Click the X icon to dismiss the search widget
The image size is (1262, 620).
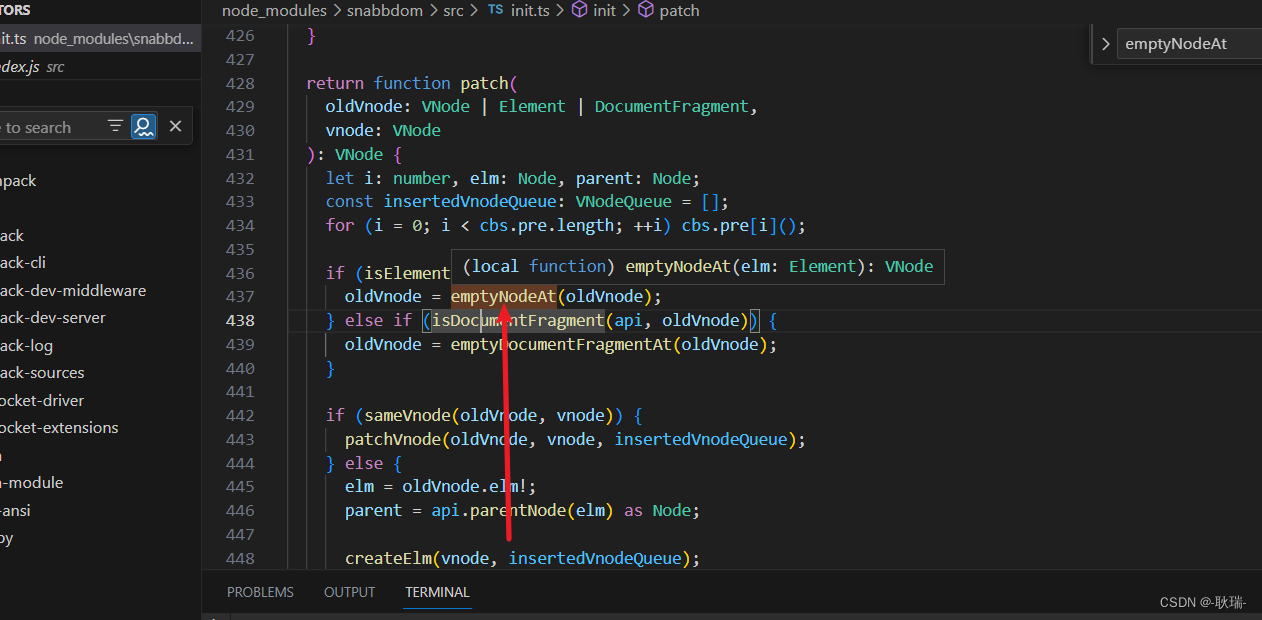tap(175, 125)
